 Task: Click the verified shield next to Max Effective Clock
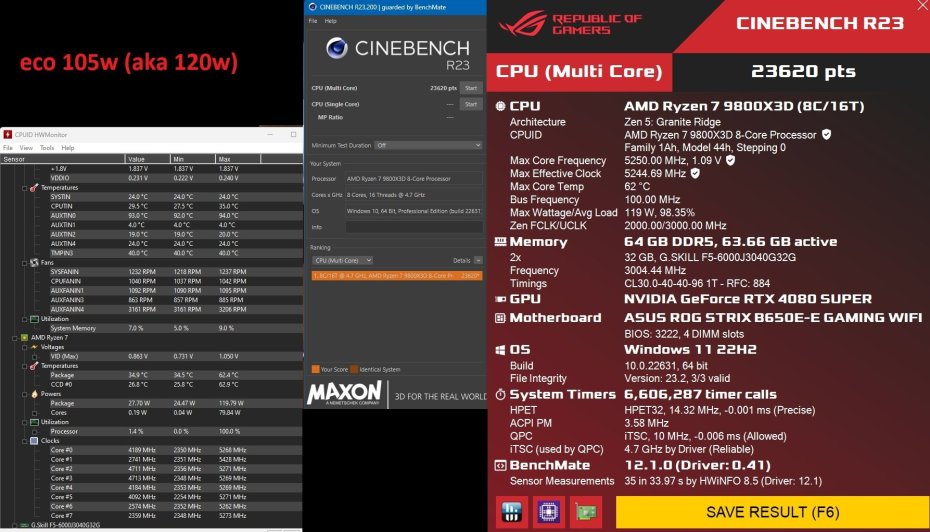click(x=695, y=173)
